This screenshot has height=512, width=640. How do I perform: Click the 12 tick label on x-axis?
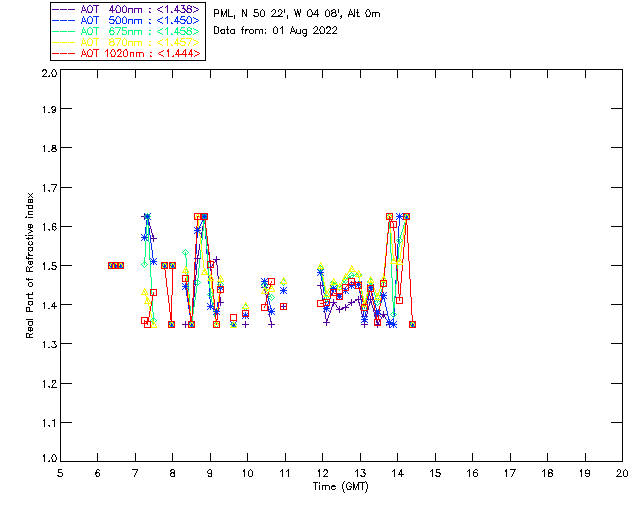pos(322,473)
